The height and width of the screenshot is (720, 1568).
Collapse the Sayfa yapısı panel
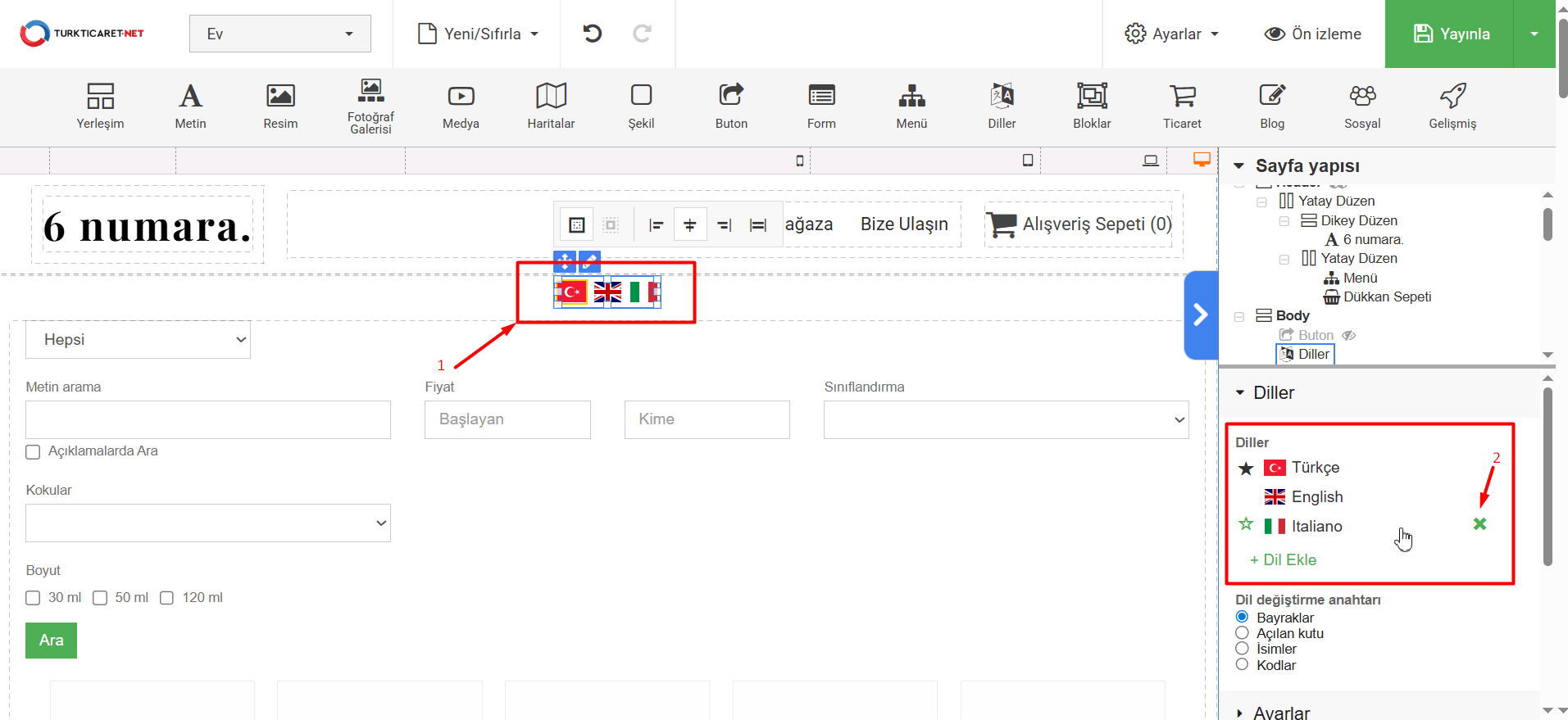click(x=1238, y=166)
